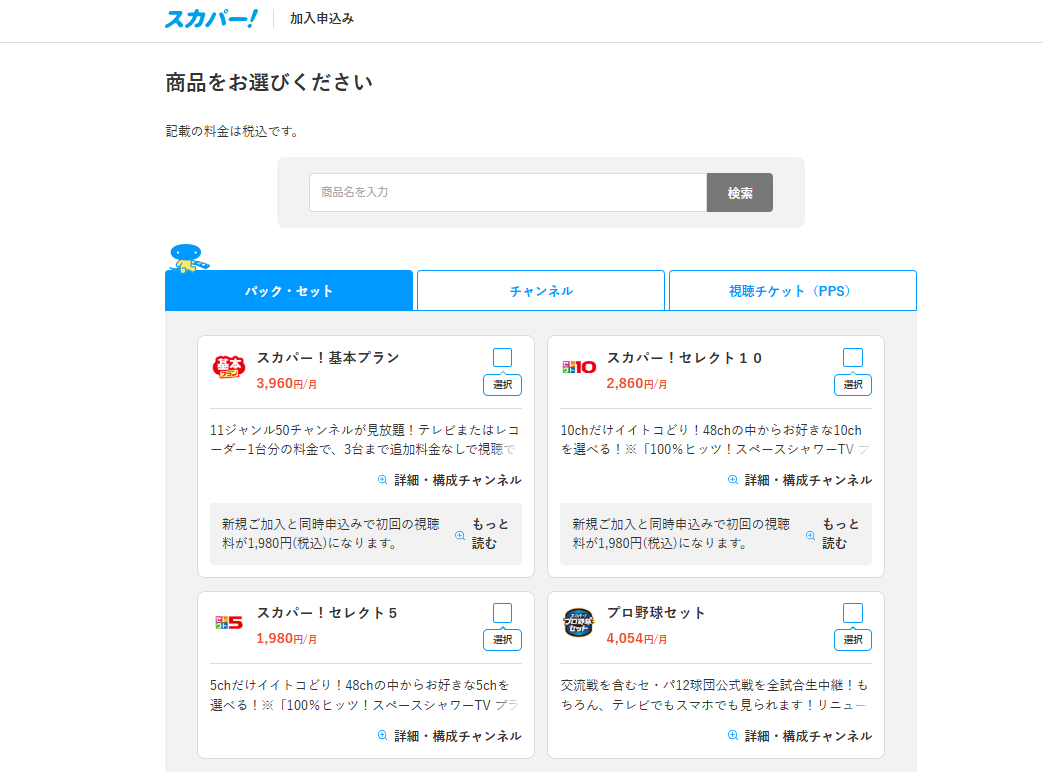Click the 2,860円/月 price
Viewport: 1043px width, 772px height.
637,384
